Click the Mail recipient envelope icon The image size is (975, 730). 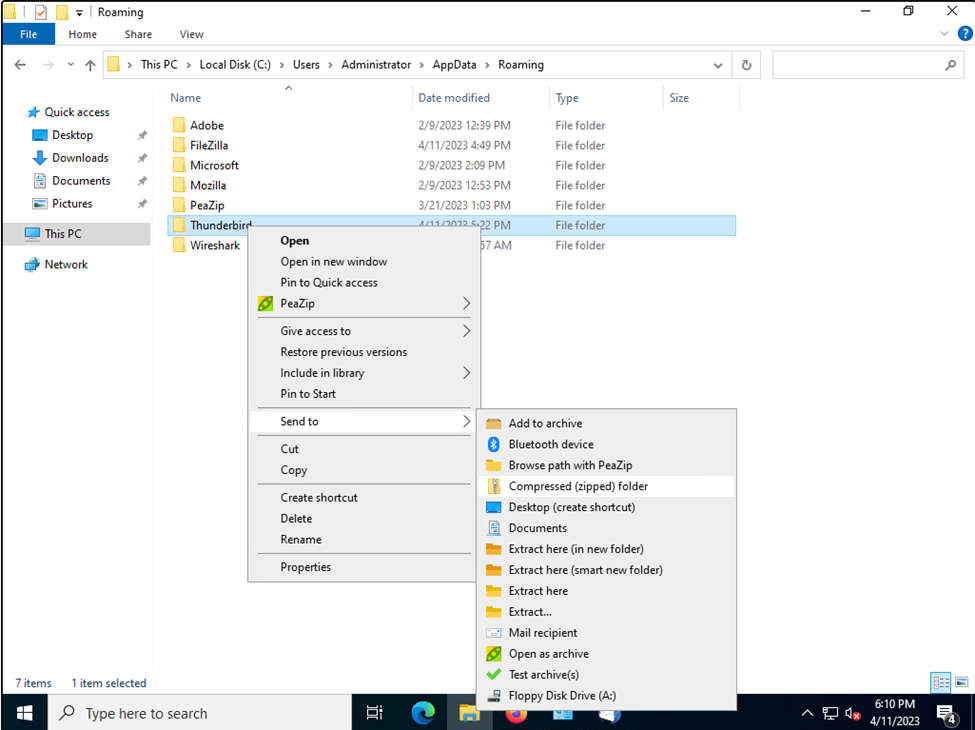coord(494,633)
